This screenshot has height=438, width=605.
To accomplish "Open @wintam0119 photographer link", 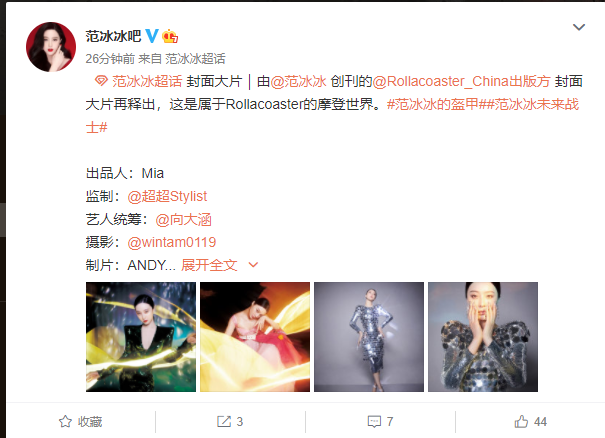I will 172,242.
